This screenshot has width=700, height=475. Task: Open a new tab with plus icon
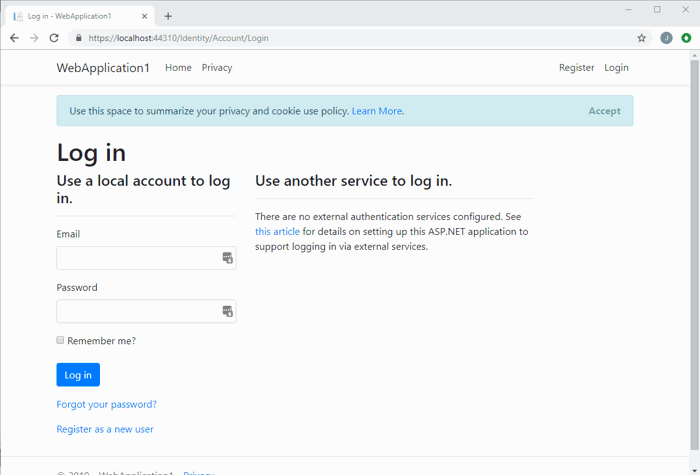click(x=168, y=16)
